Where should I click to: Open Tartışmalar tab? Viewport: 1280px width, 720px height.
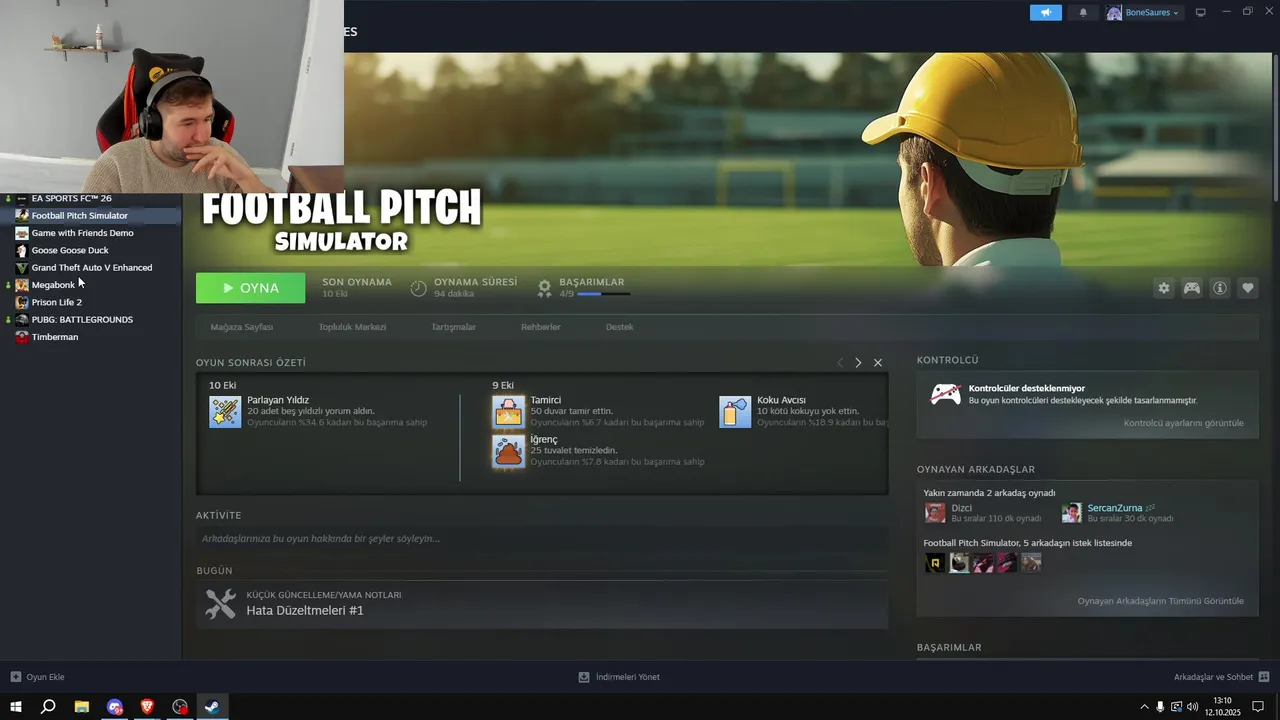(x=453, y=327)
